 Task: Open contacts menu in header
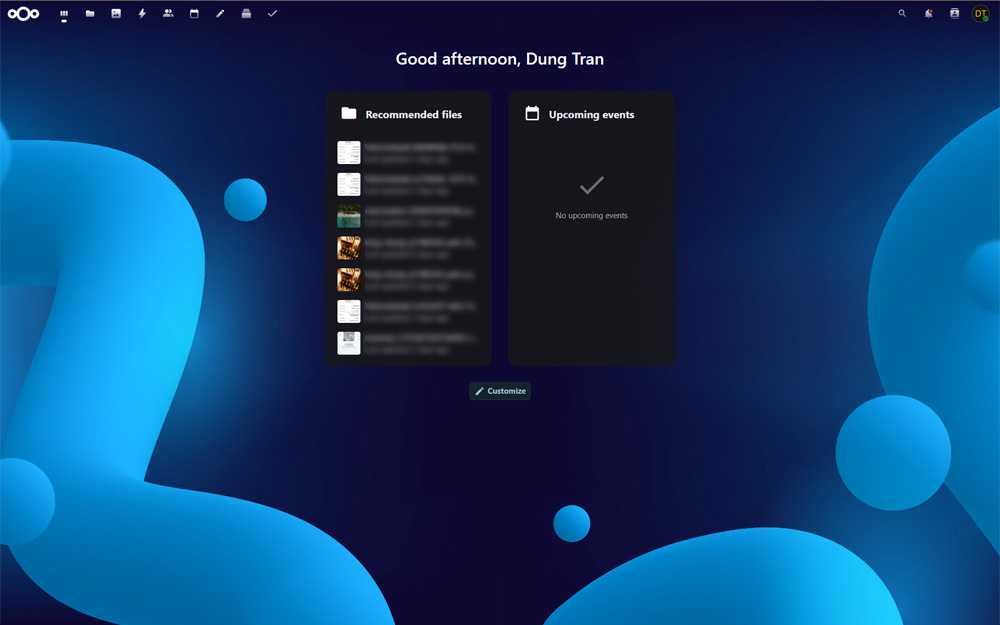pos(955,13)
